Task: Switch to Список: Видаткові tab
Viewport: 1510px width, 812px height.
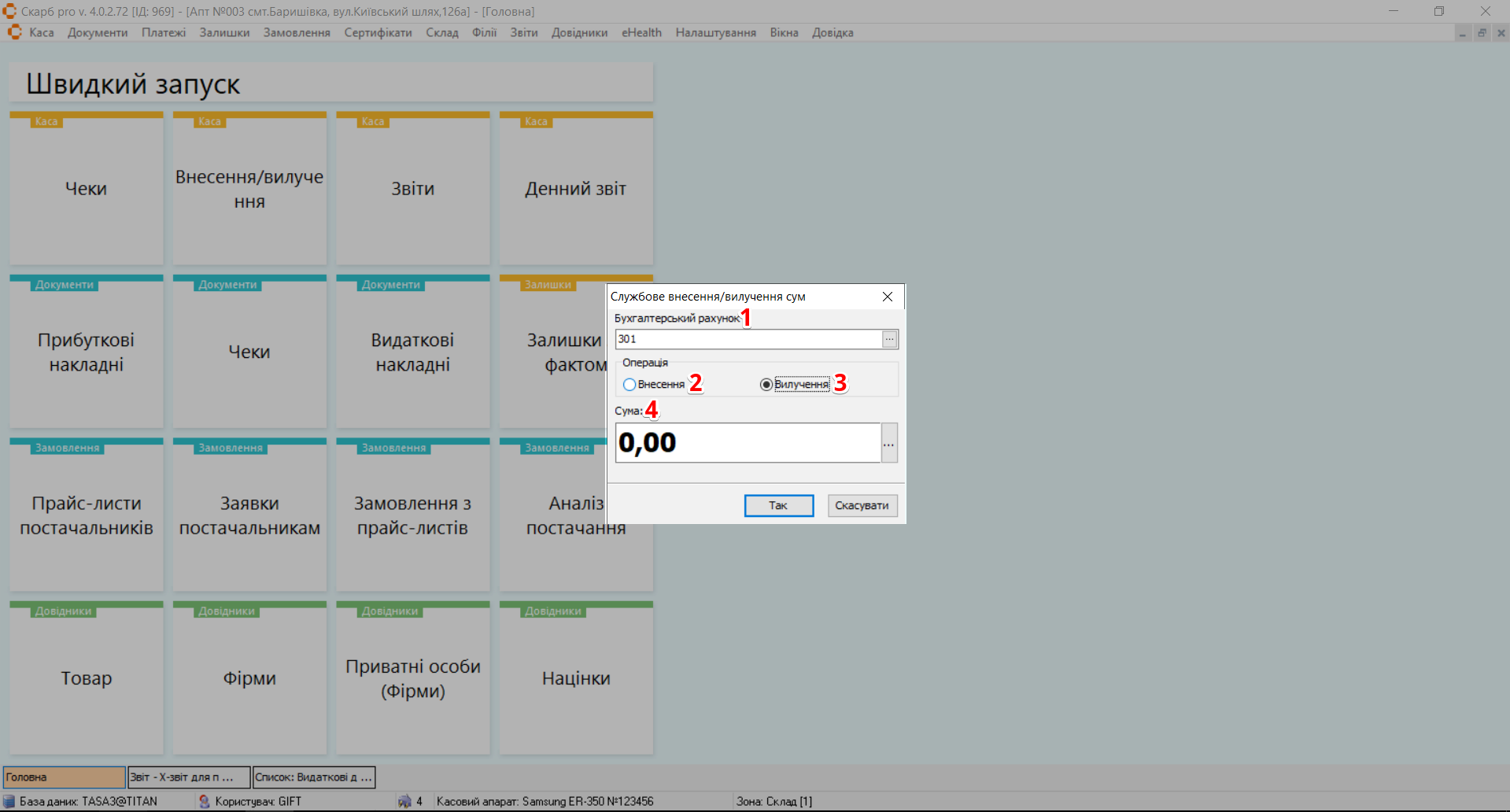Action: [313, 777]
